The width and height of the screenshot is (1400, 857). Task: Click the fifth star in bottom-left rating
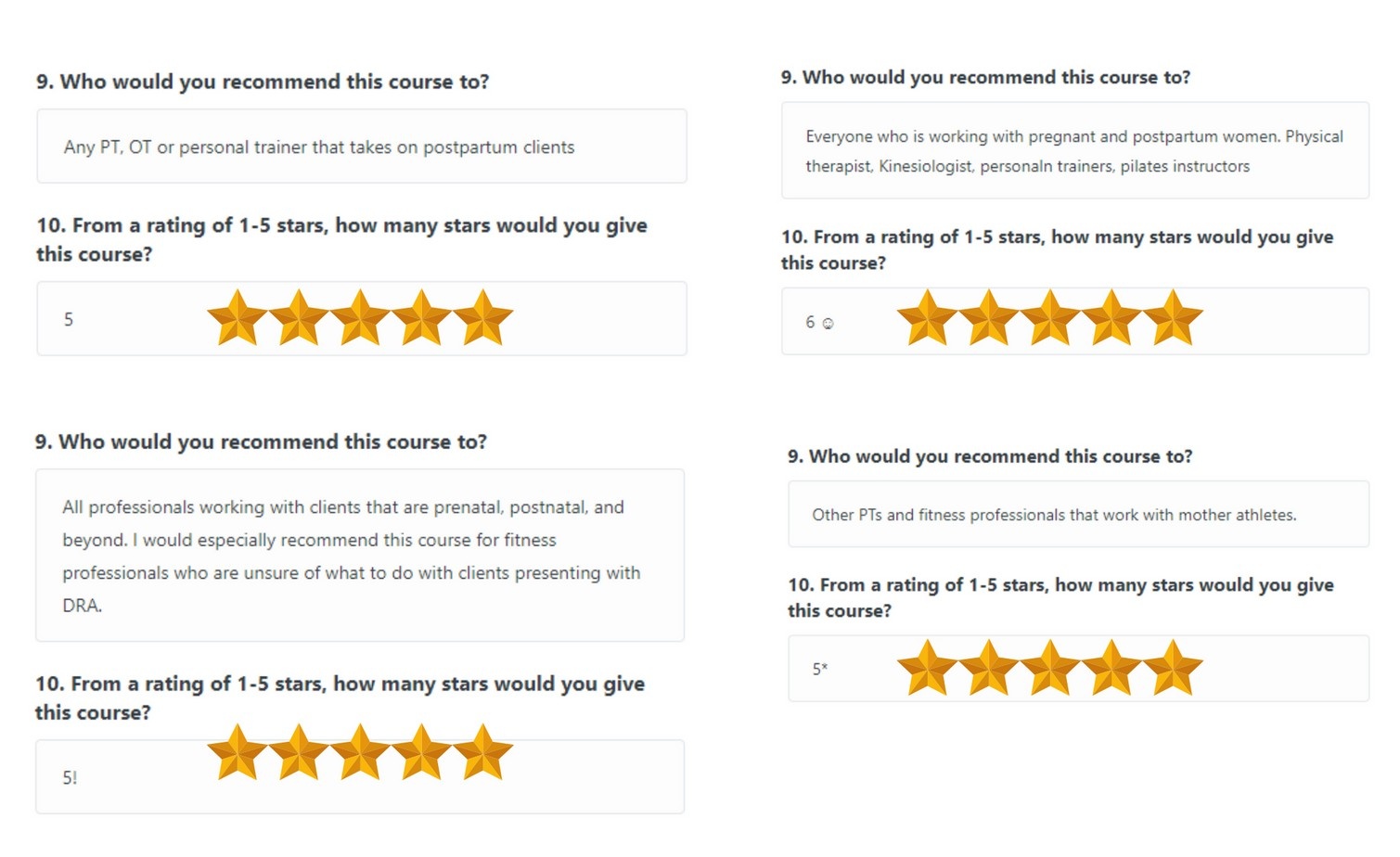point(482,752)
